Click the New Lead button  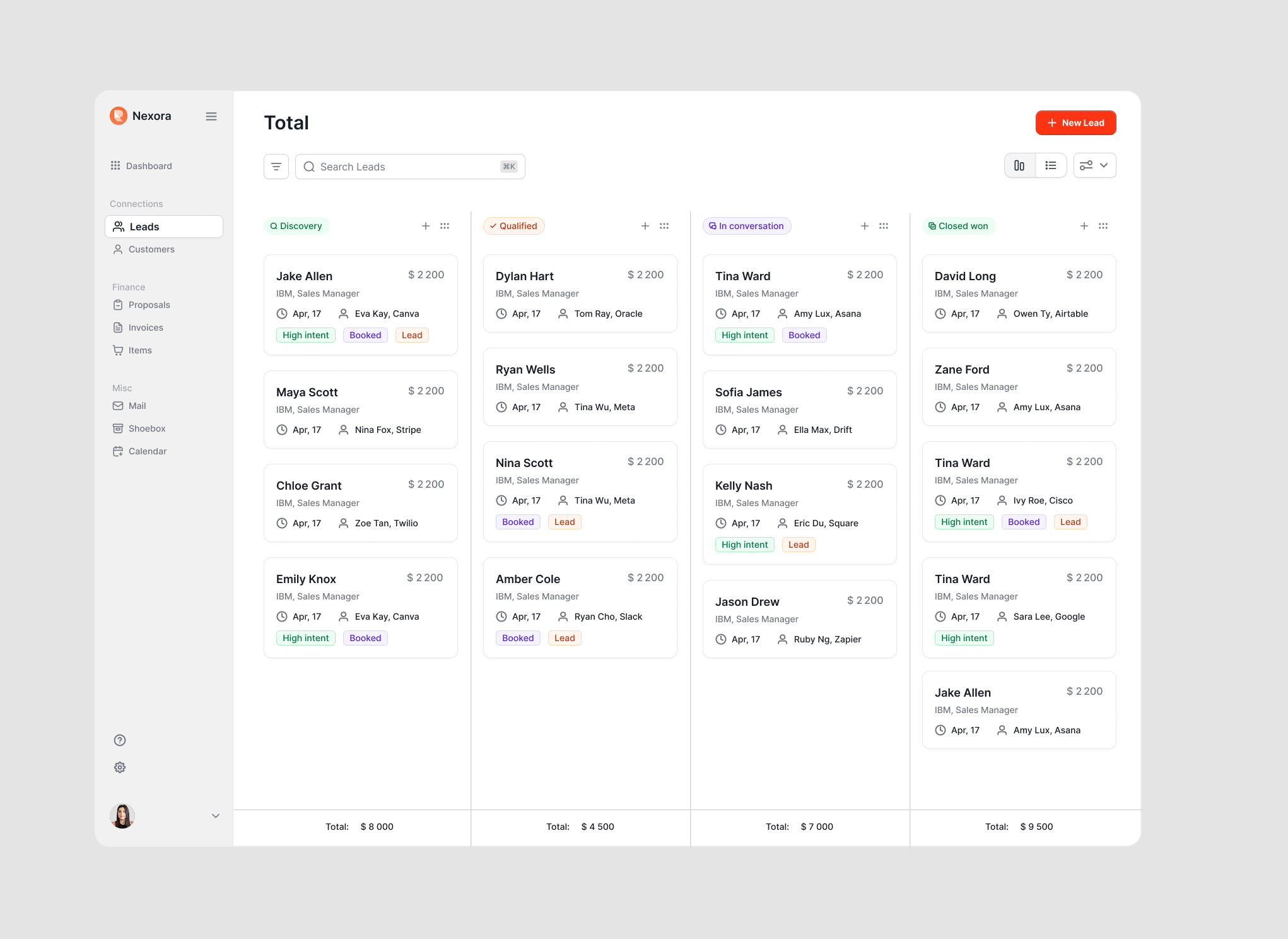tap(1075, 123)
